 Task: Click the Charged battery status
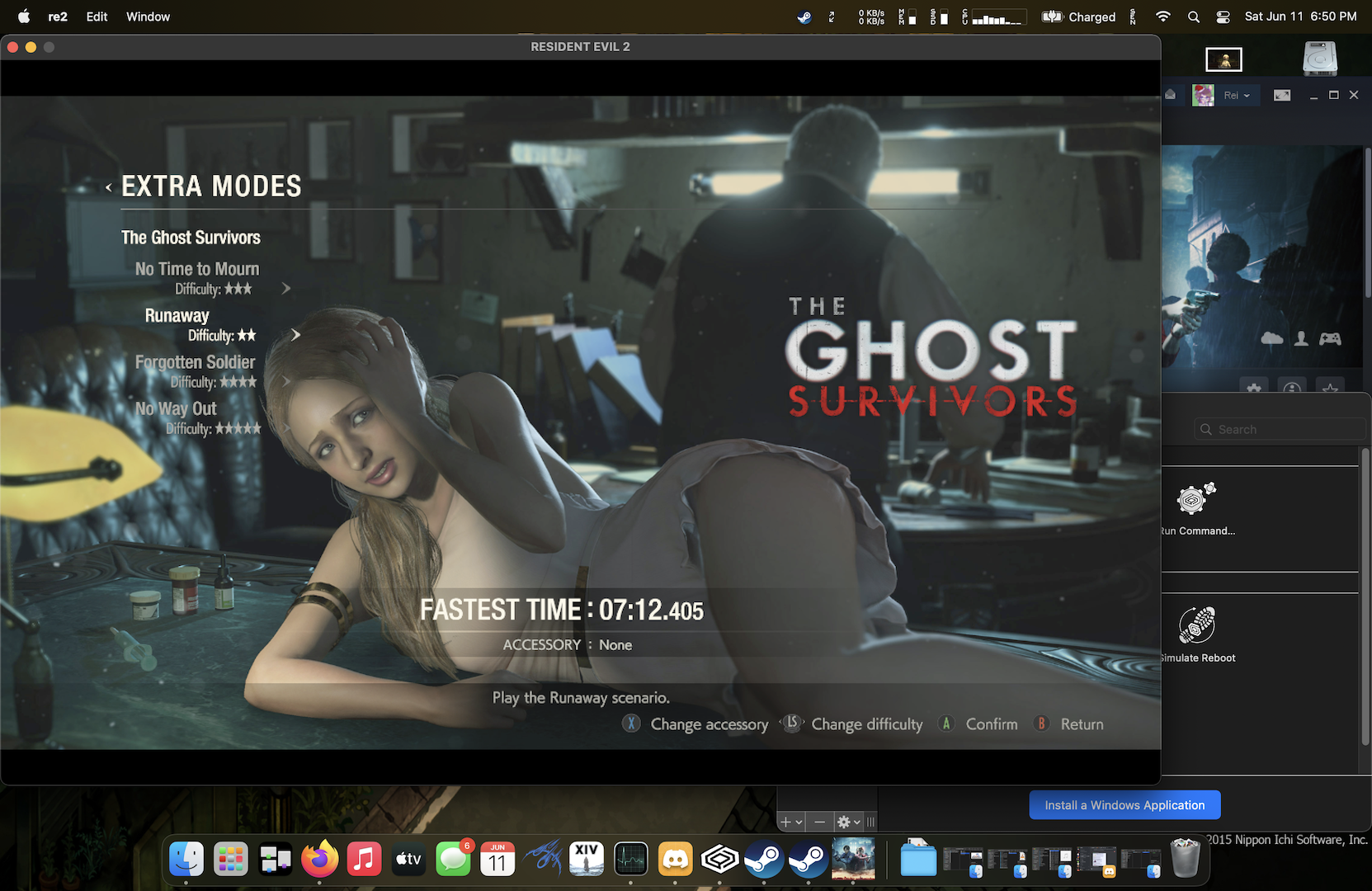(x=1078, y=16)
